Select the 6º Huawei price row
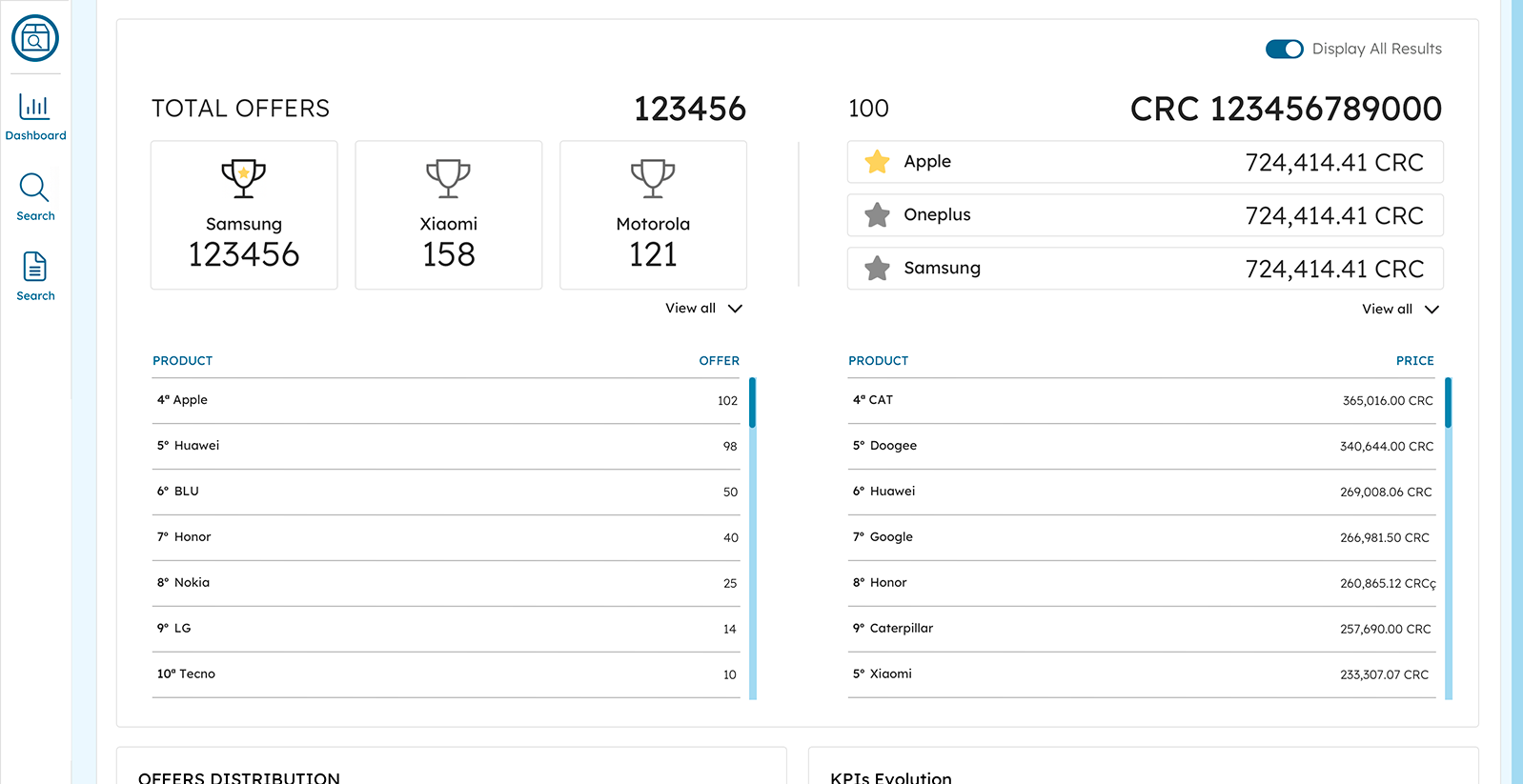 (x=1142, y=493)
